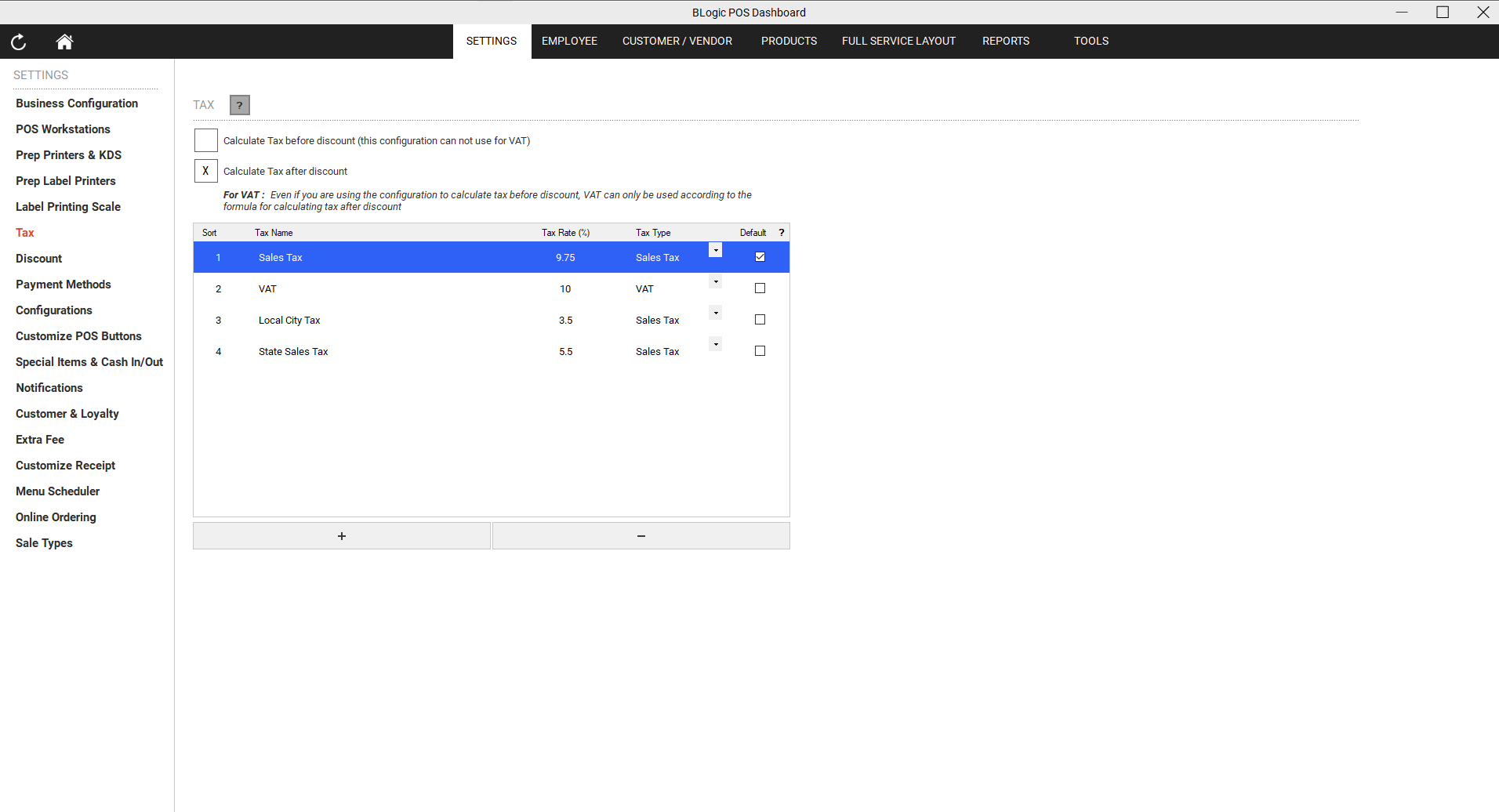Uncheck Default for the Sales Tax row

coord(760,257)
